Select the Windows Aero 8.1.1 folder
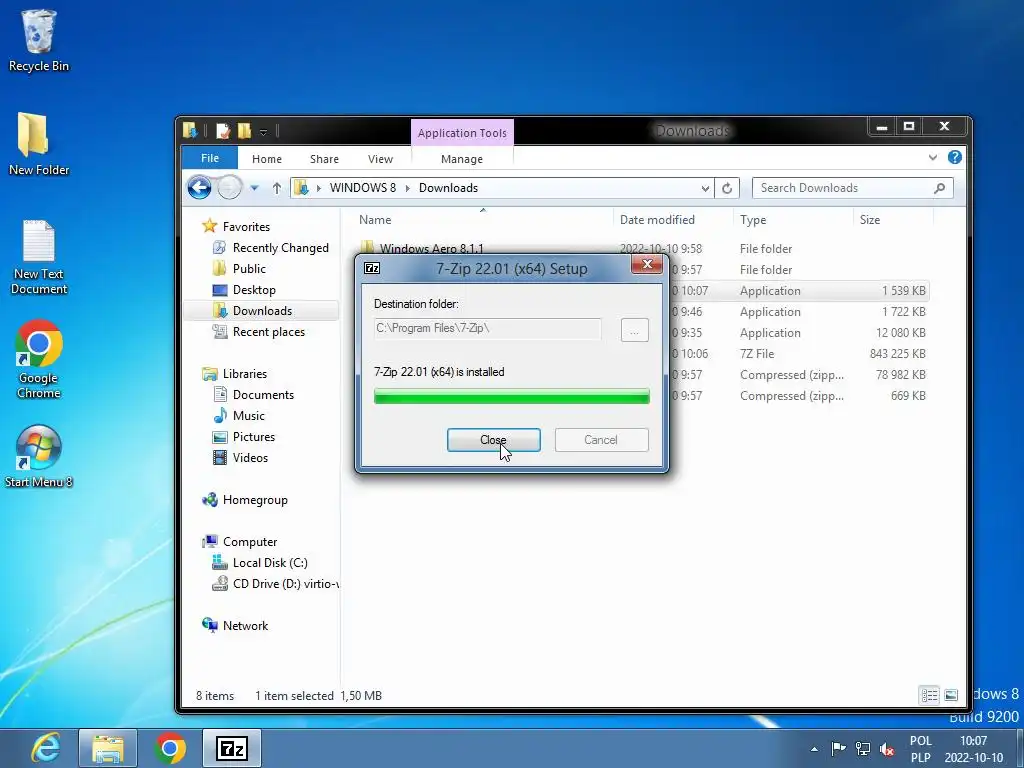 point(422,248)
